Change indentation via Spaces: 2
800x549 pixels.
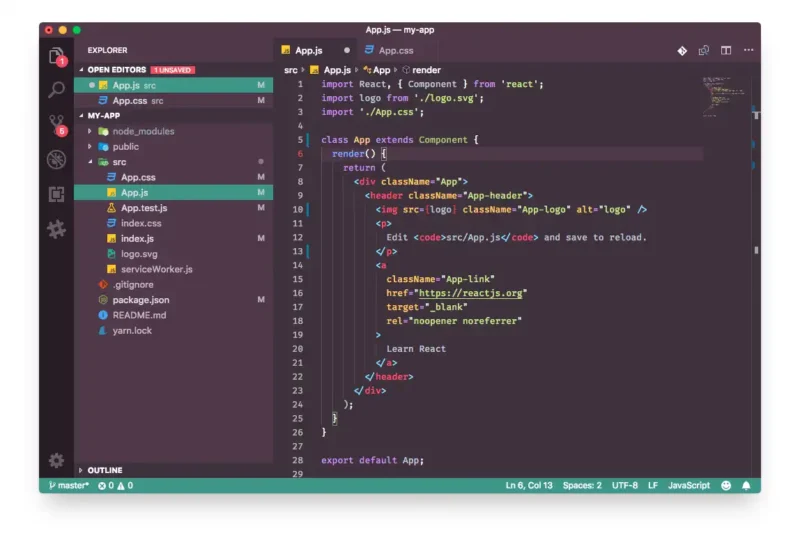(582, 486)
